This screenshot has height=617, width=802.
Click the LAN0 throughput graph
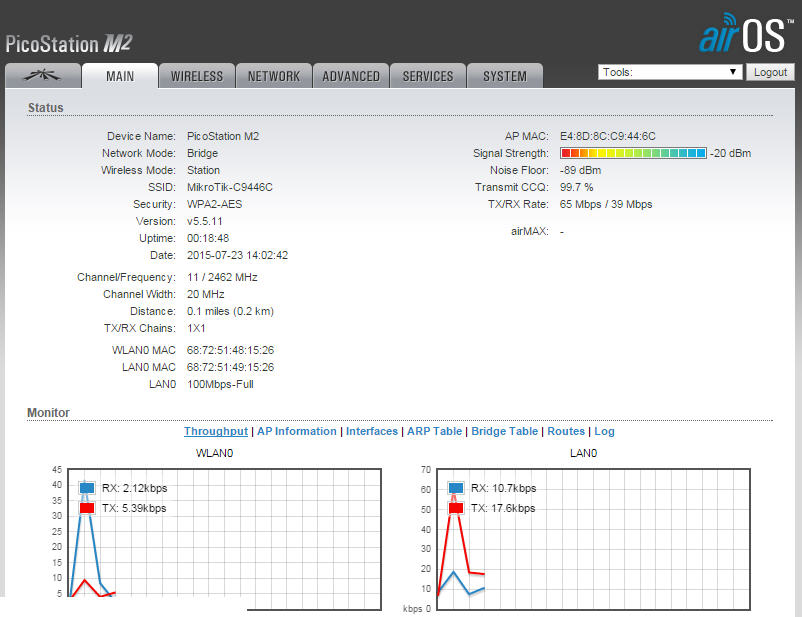[593, 539]
